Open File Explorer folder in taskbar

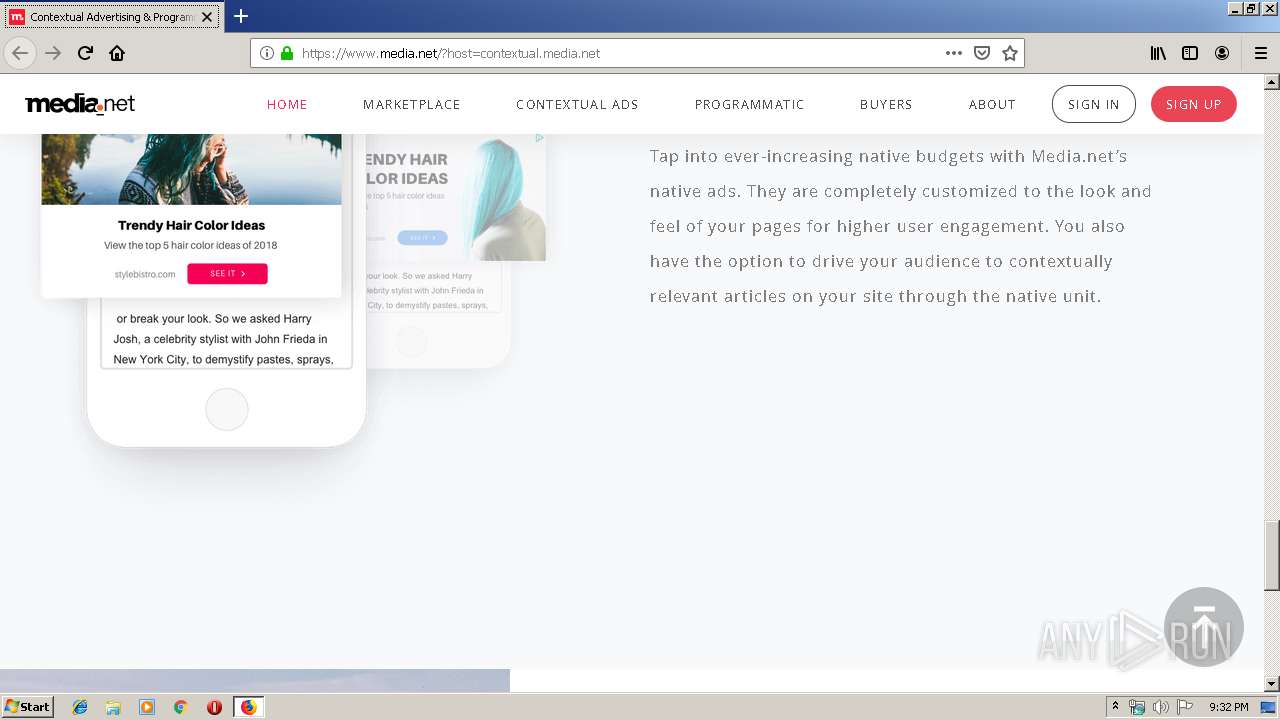point(114,707)
